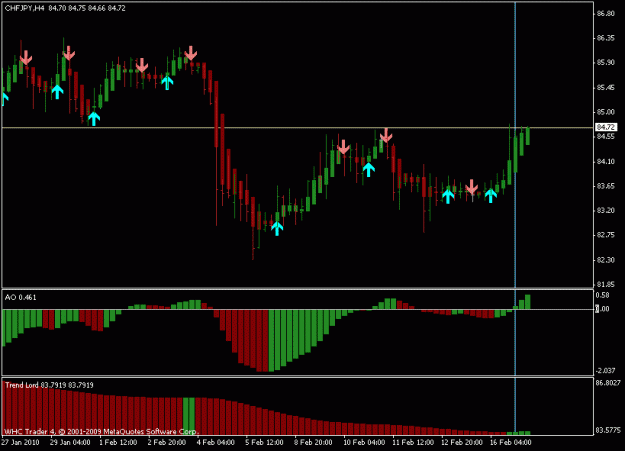The image size is (625, 451).
Task: Select the pink sell arrow above 29 Jan 04:00 candles
Action: 69,53
